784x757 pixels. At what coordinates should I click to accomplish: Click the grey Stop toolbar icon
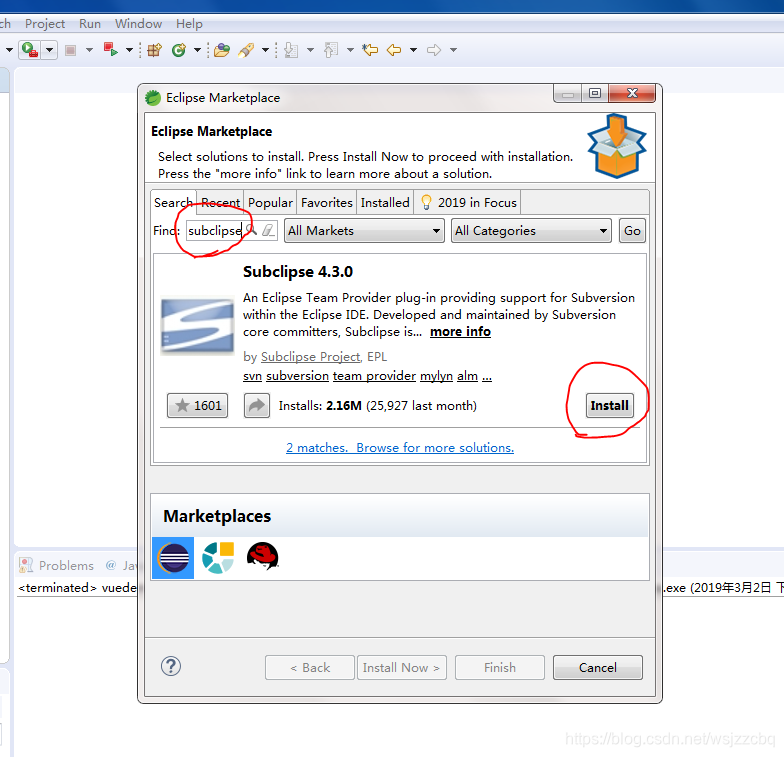(70, 50)
